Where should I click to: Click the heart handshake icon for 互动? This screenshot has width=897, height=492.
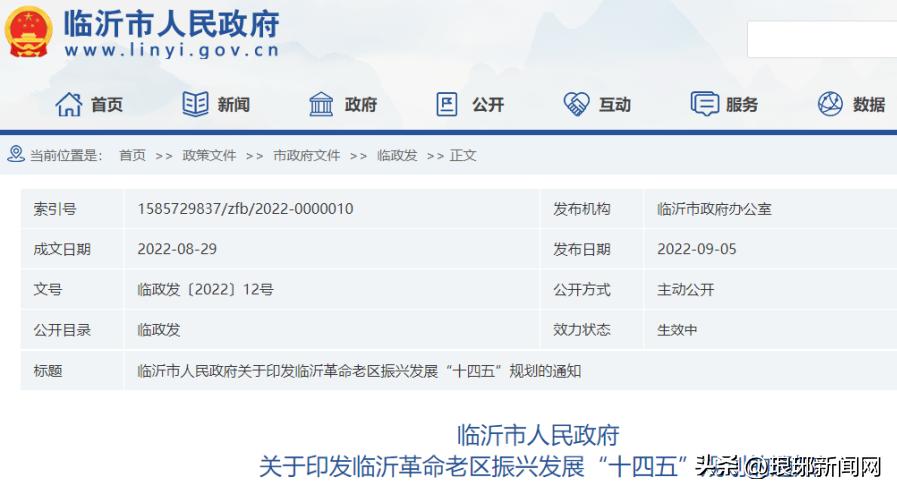(x=576, y=104)
